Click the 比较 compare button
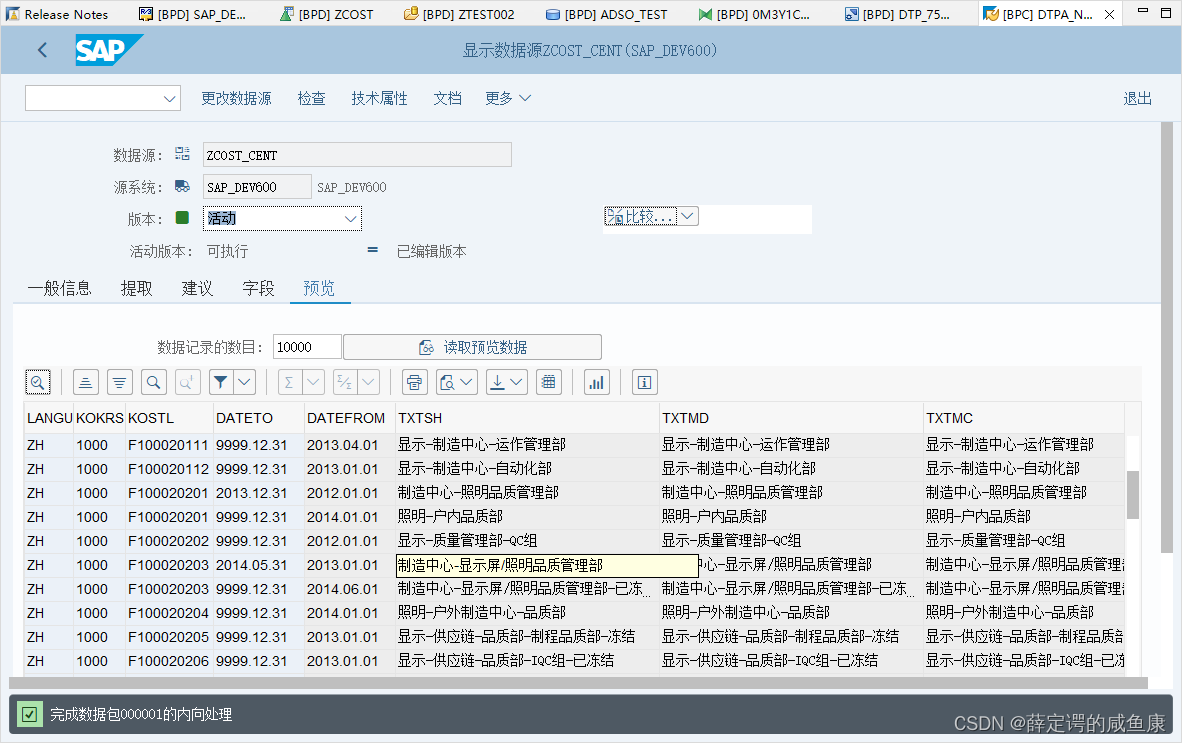1182x743 pixels. click(640, 216)
